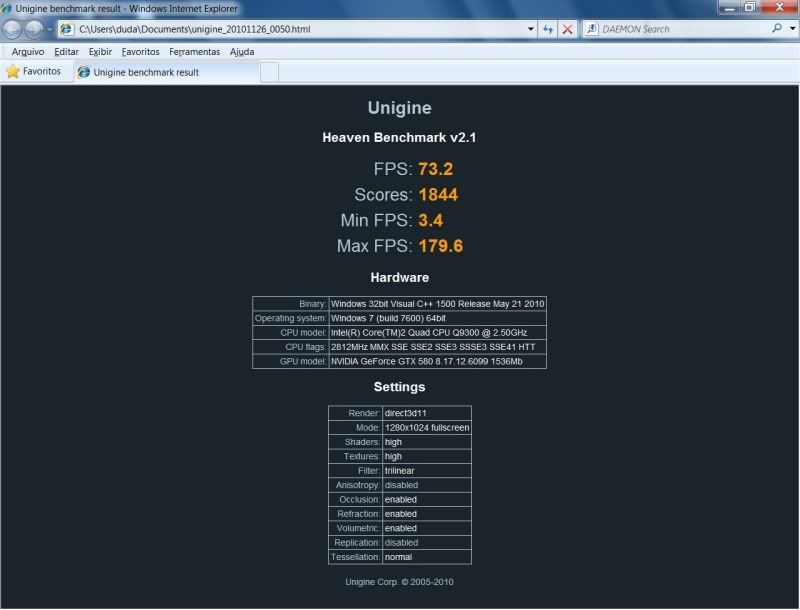Screen dimensions: 800x610
Task: Click the address bar with unigine file path
Action: click(300, 29)
